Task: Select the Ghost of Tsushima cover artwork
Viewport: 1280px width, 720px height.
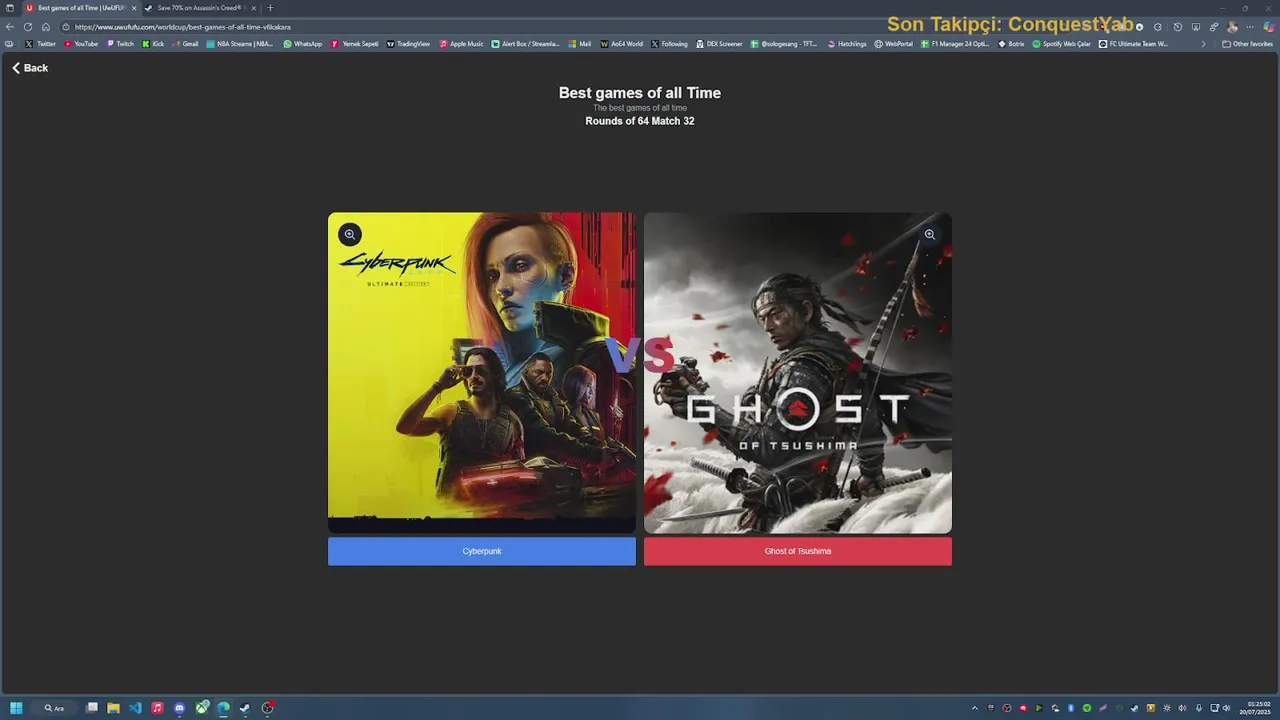Action: click(798, 372)
